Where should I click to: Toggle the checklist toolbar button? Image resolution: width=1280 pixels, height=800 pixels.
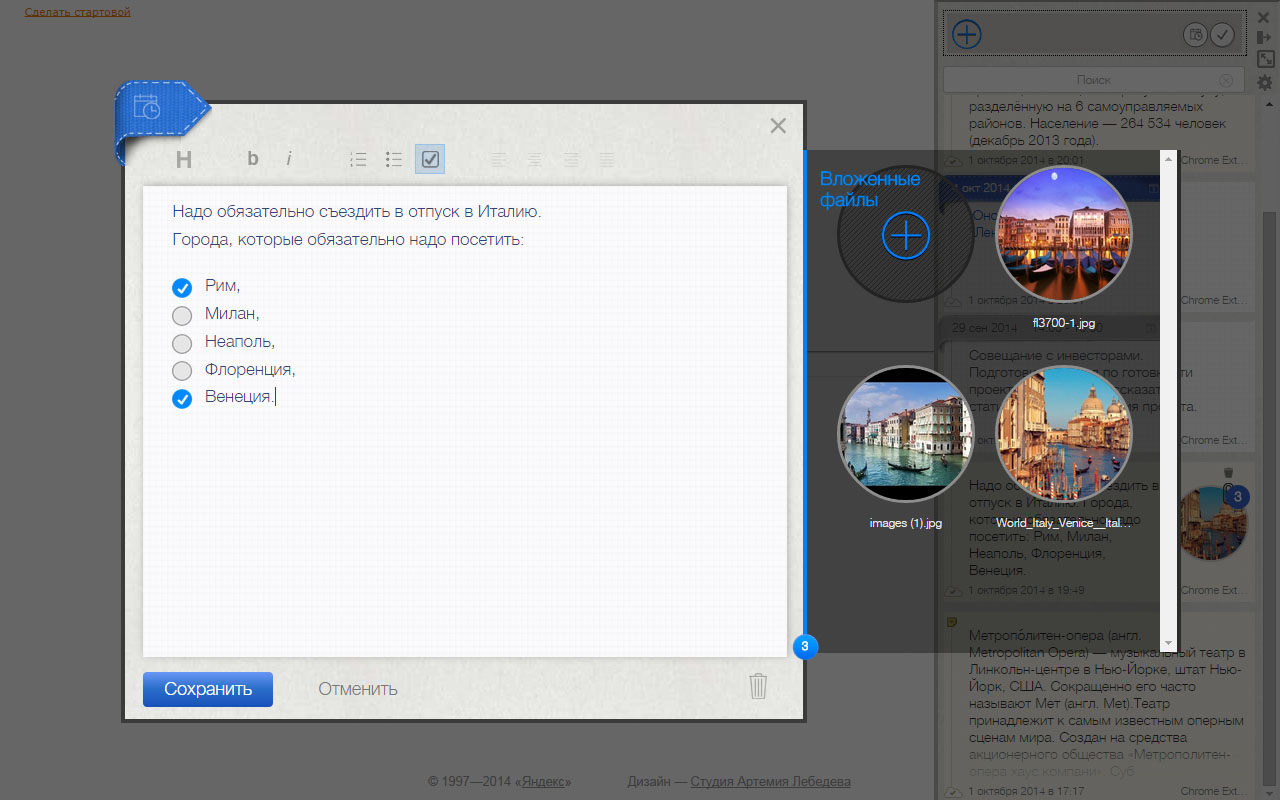click(x=430, y=159)
